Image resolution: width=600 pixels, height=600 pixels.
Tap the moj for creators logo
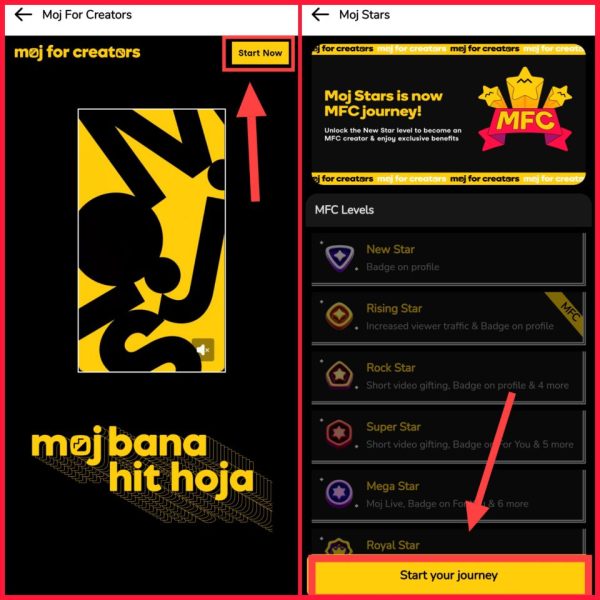(x=77, y=53)
